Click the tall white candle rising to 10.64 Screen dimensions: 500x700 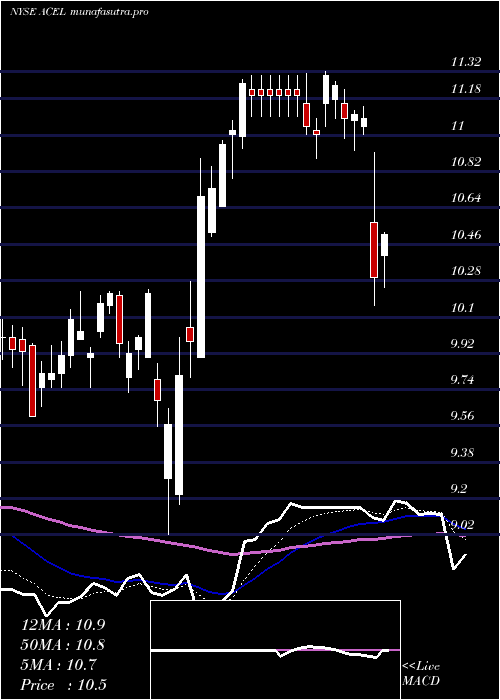pos(201,277)
